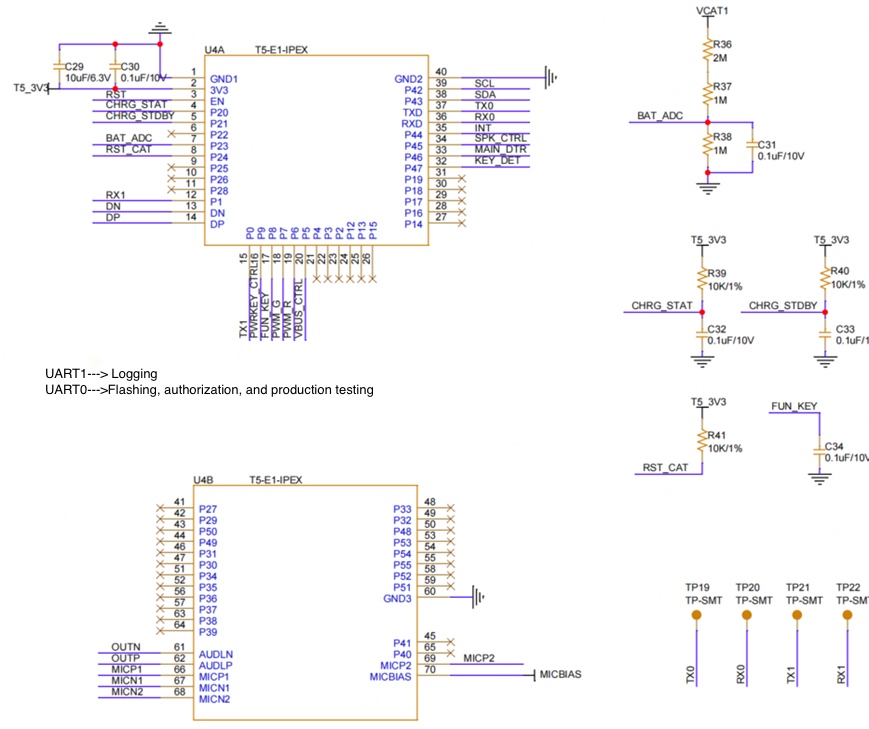The height and width of the screenshot is (729, 869).
Task: Select resistor R36 2M symbol
Action: [708, 51]
